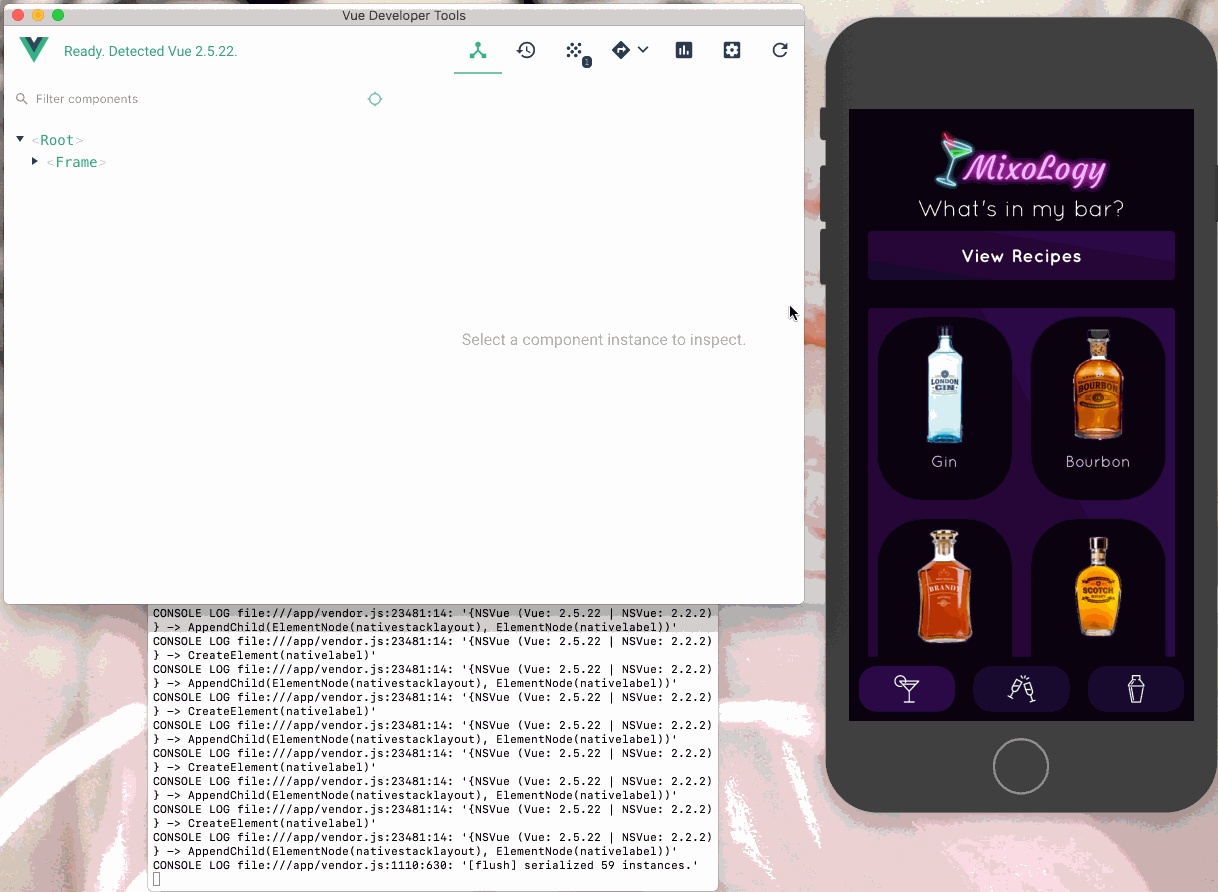Select the Scotch bottle card
1218x892 pixels.
(x=1098, y=588)
